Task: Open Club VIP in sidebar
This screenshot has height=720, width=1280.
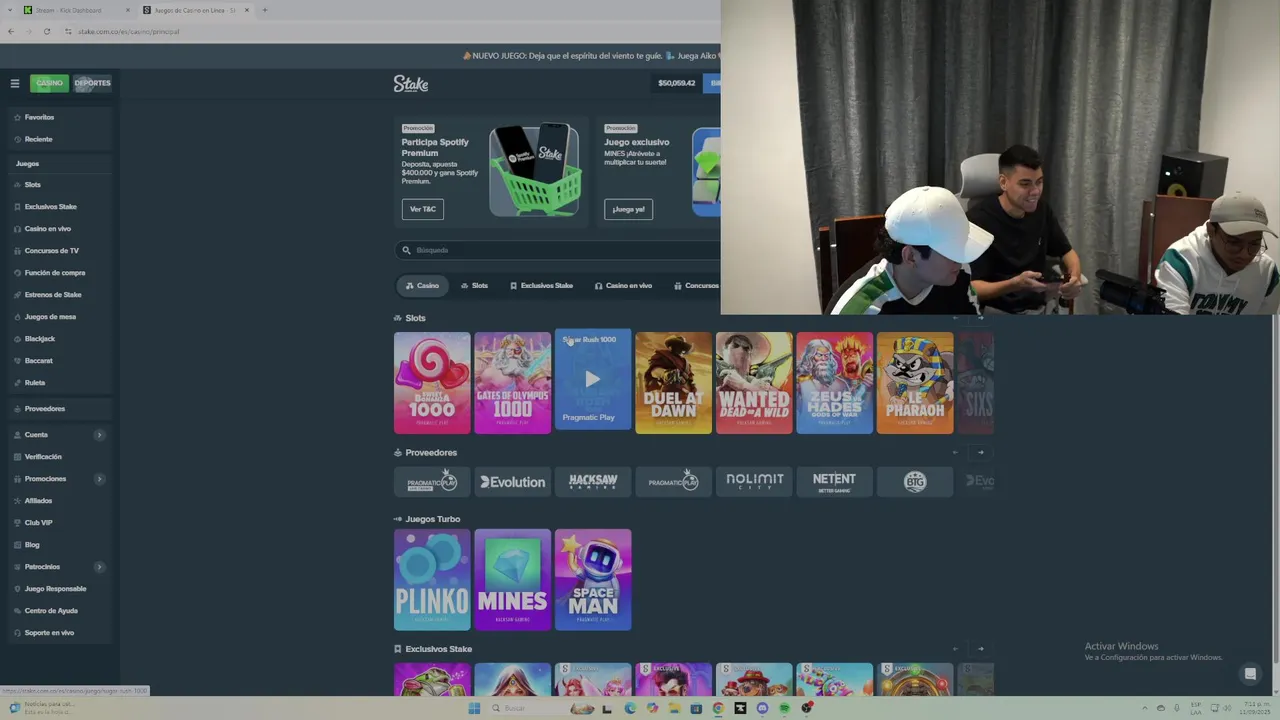Action: pos(38,523)
